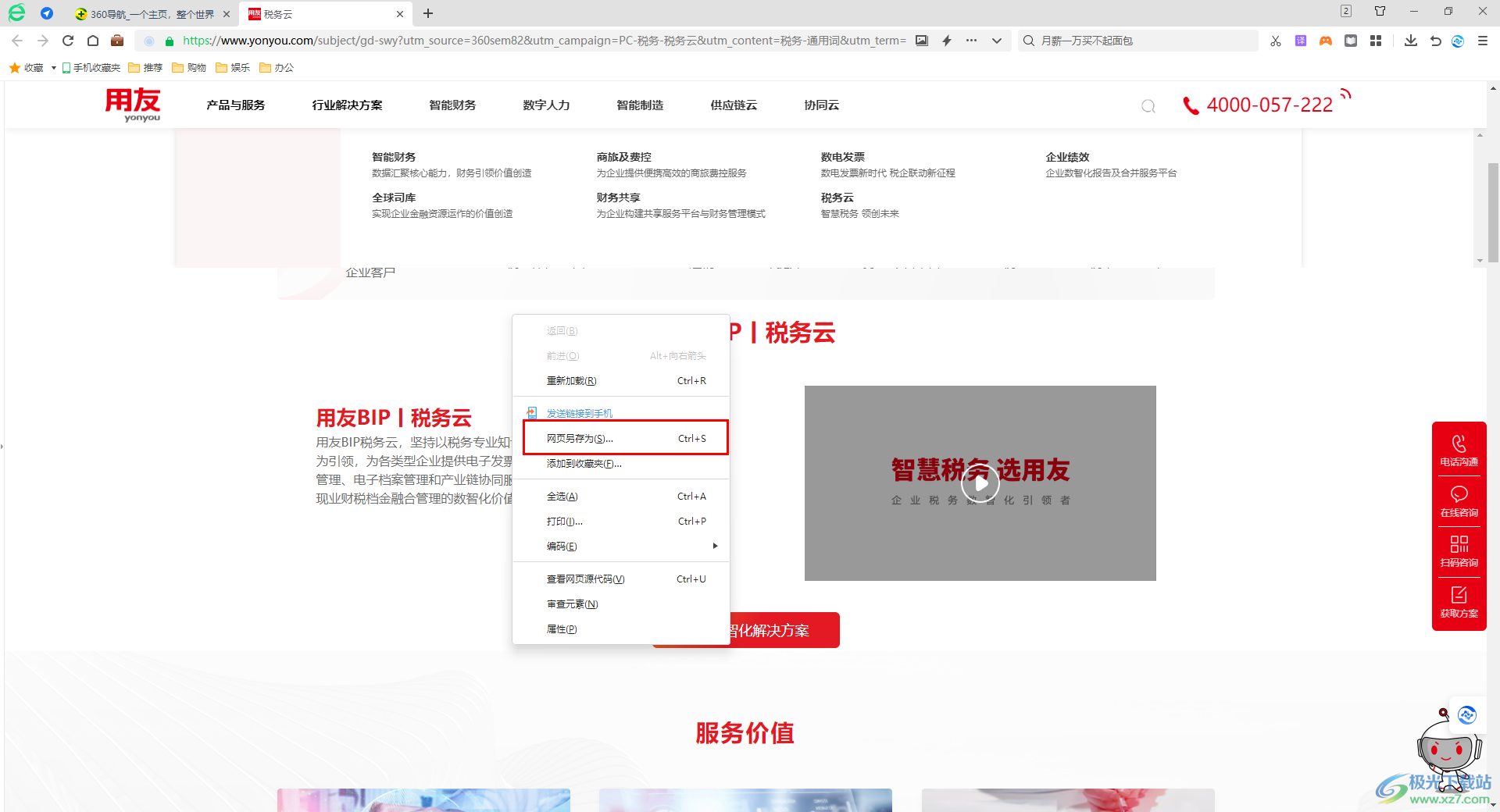Open the picture mode icon in address bar
1500x812 pixels.
pyautogui.click(x=922, y=41)
